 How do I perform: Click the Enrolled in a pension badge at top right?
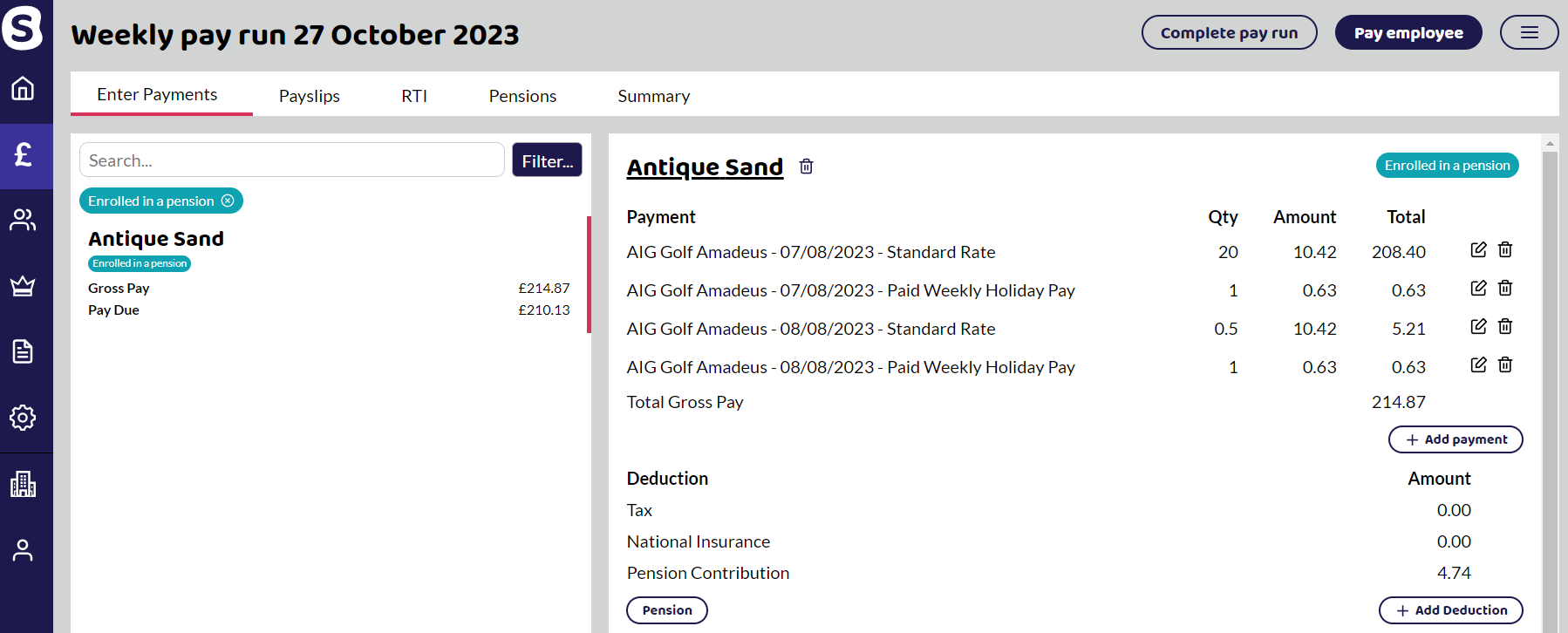tap(1448, 166)
